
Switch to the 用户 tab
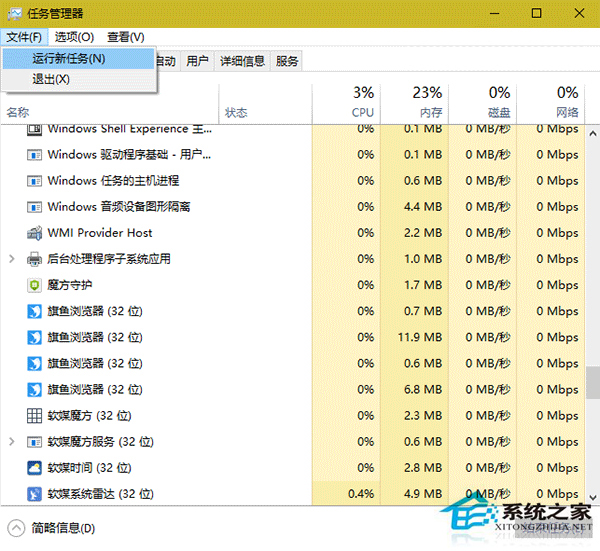197,61
